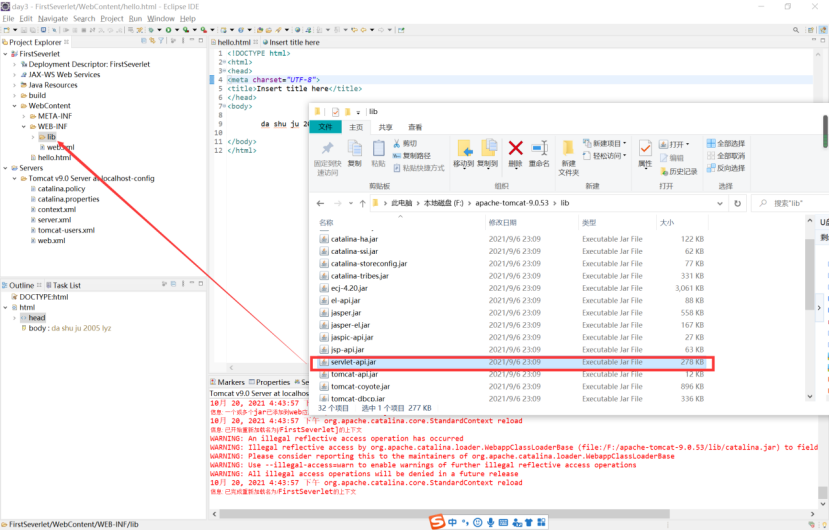Expand the lib folder in Project Explorer
This screenshot has width=830, height=530.
pyautogui.click(x=33, y=137)
